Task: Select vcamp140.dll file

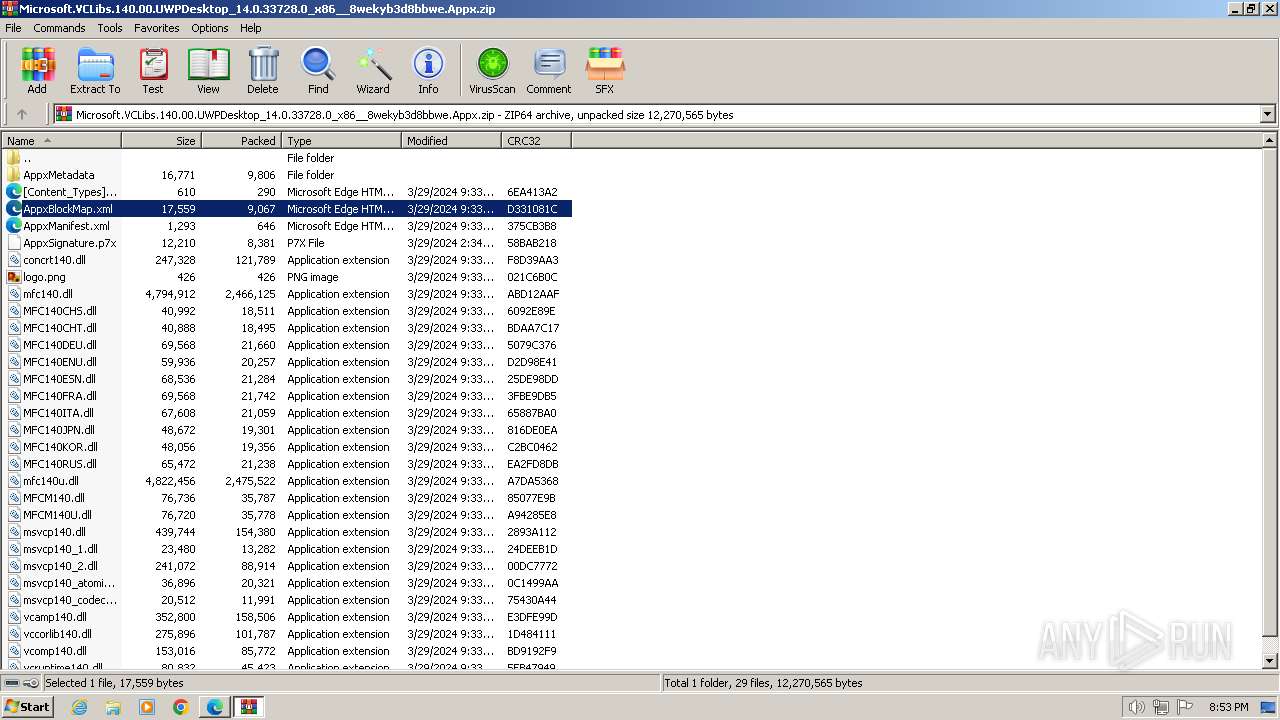Action: point(288,617)
